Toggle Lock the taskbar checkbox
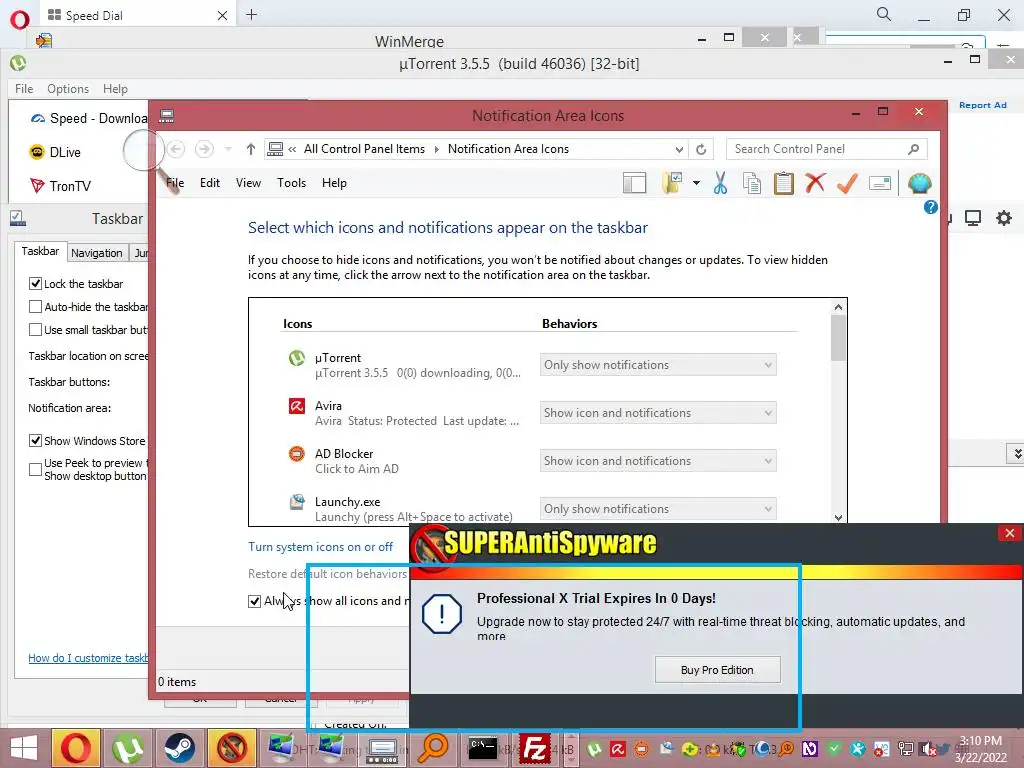This screenshot has width=1024, height=768. tap(35, 284)
